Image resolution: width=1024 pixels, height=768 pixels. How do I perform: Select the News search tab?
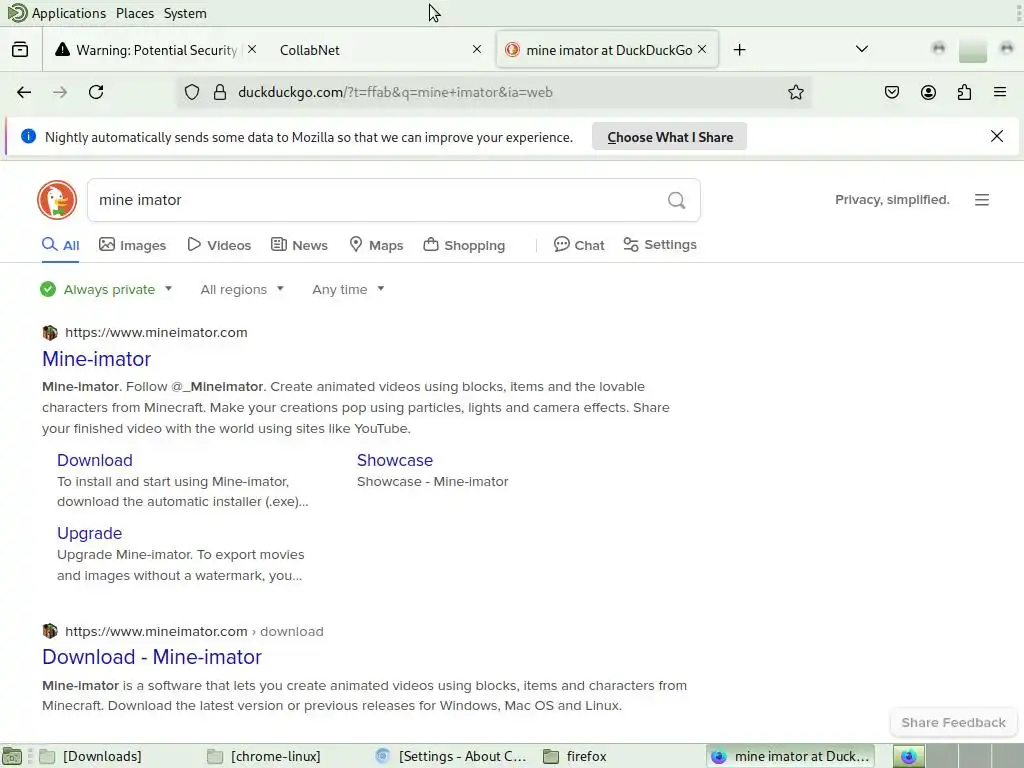click(299, 245)
